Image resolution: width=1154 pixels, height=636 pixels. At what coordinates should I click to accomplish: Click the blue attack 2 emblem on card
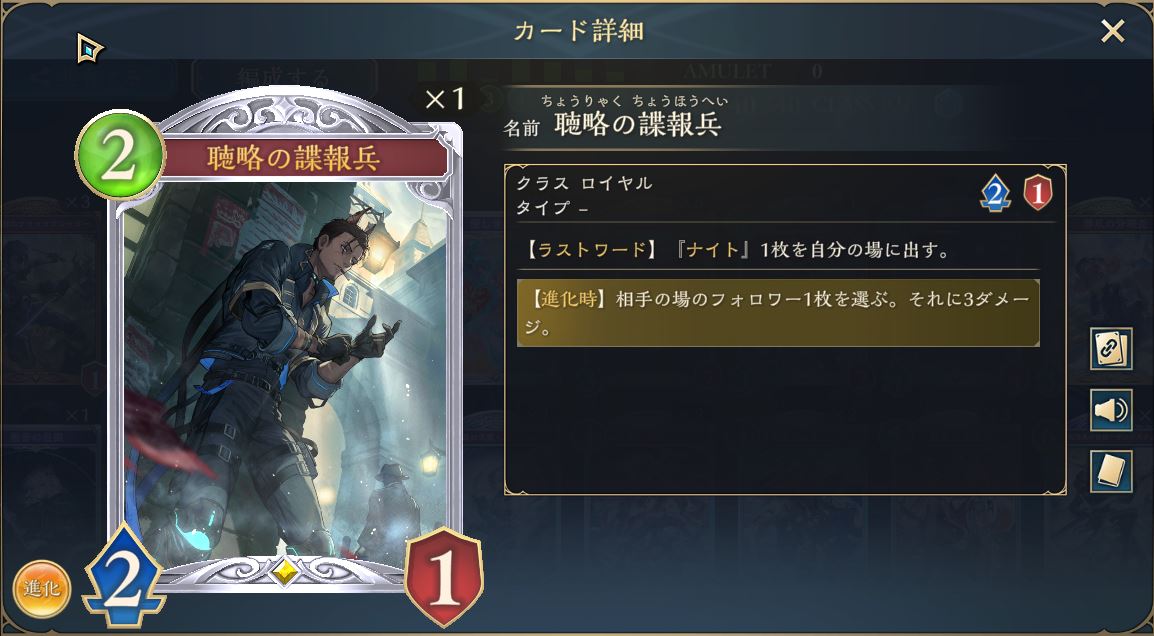pos(124,576)
